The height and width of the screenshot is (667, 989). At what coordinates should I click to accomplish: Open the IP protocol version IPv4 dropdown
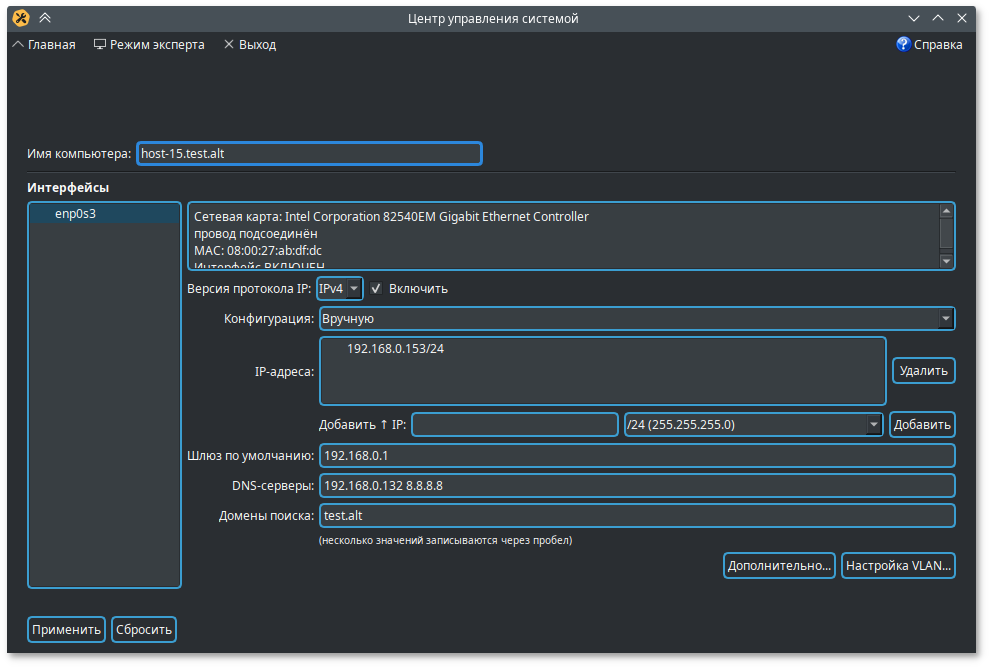[339, 289]
